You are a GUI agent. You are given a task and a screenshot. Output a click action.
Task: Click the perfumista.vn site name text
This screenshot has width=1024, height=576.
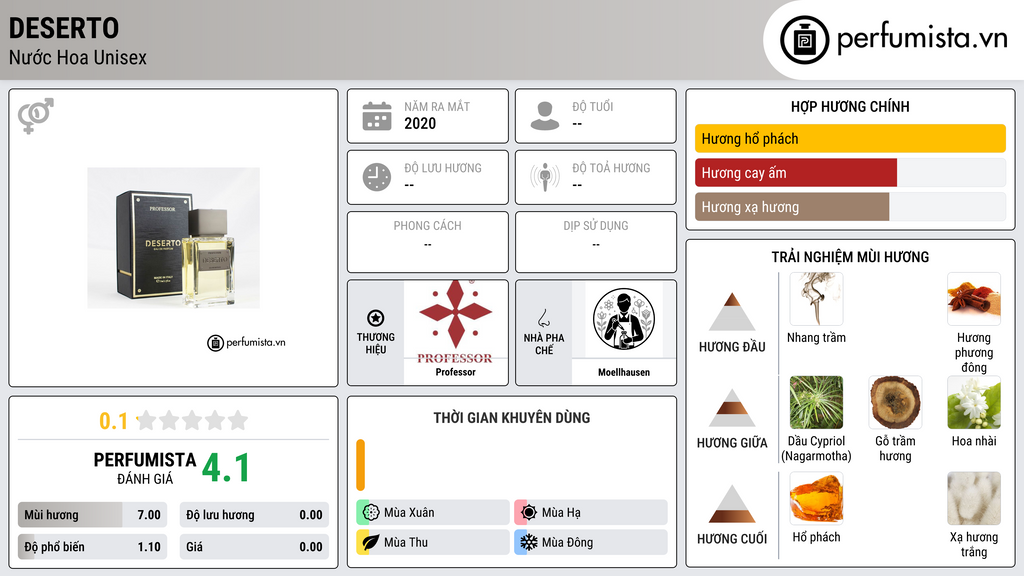point(922,39)
